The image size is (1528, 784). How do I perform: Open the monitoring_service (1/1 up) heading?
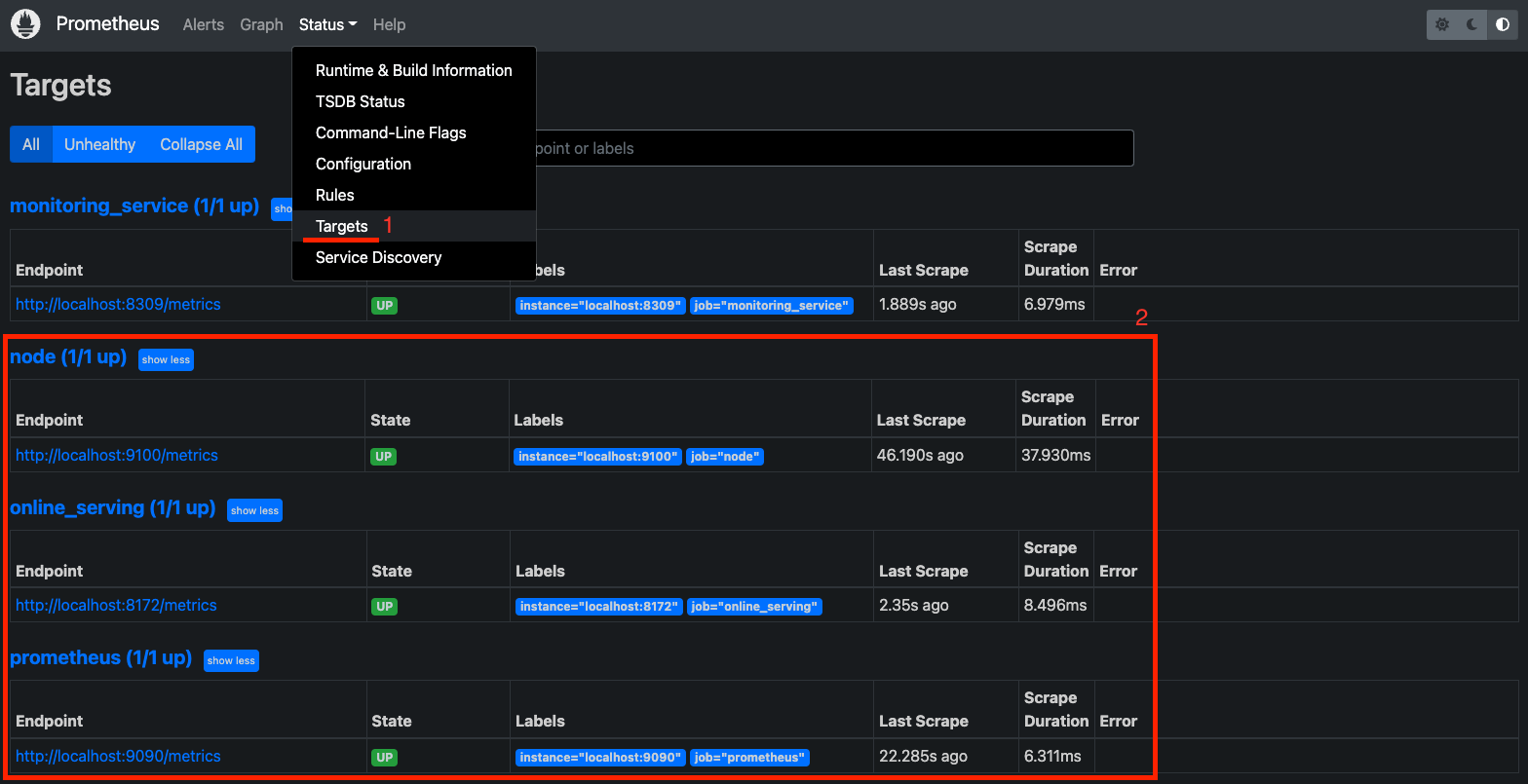134,205
